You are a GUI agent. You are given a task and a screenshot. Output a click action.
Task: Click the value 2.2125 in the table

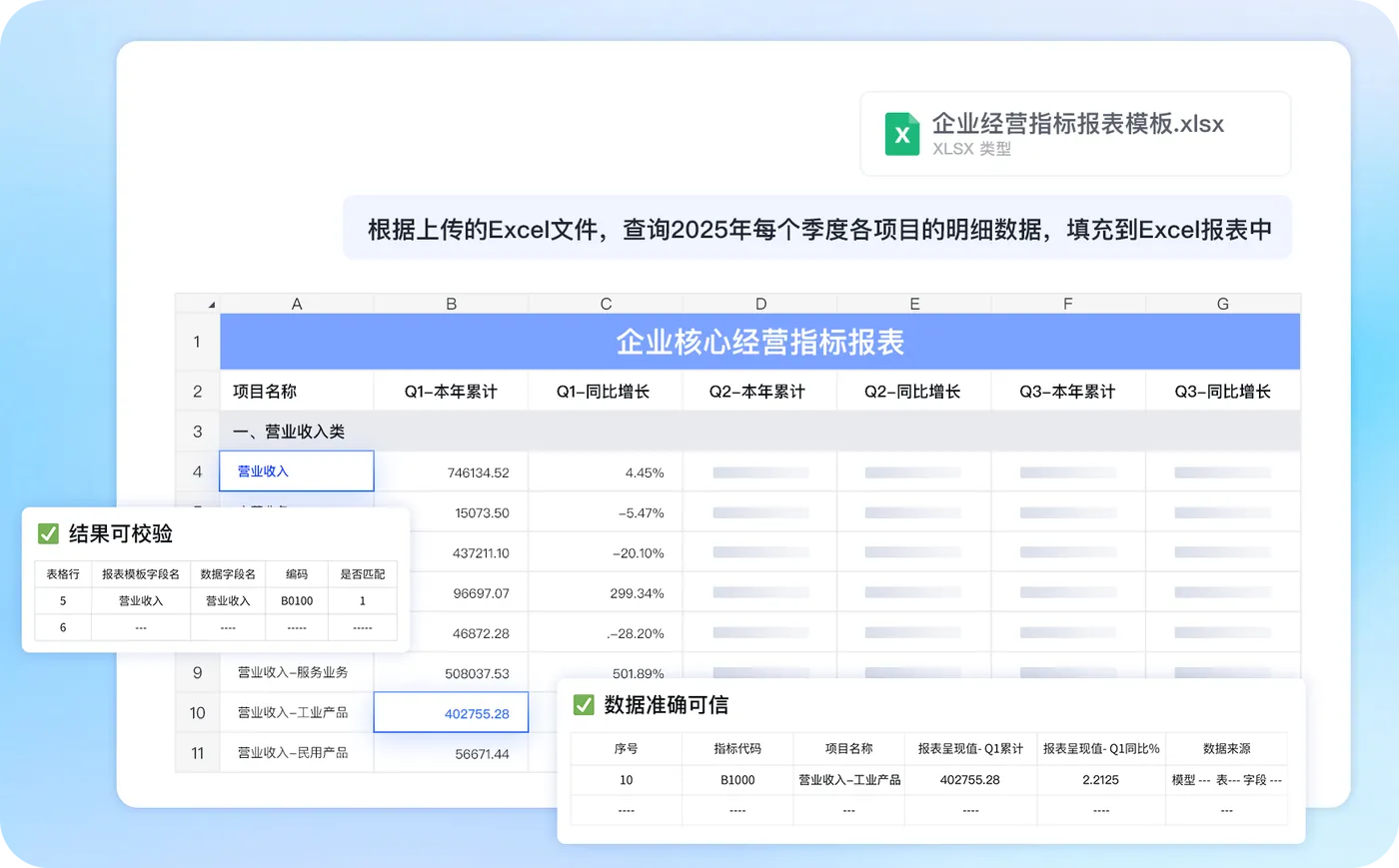click(1100, 780)
